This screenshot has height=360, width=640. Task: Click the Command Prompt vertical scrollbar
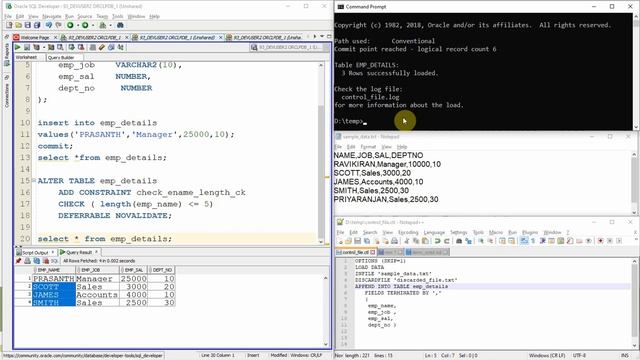click(636, 71)
